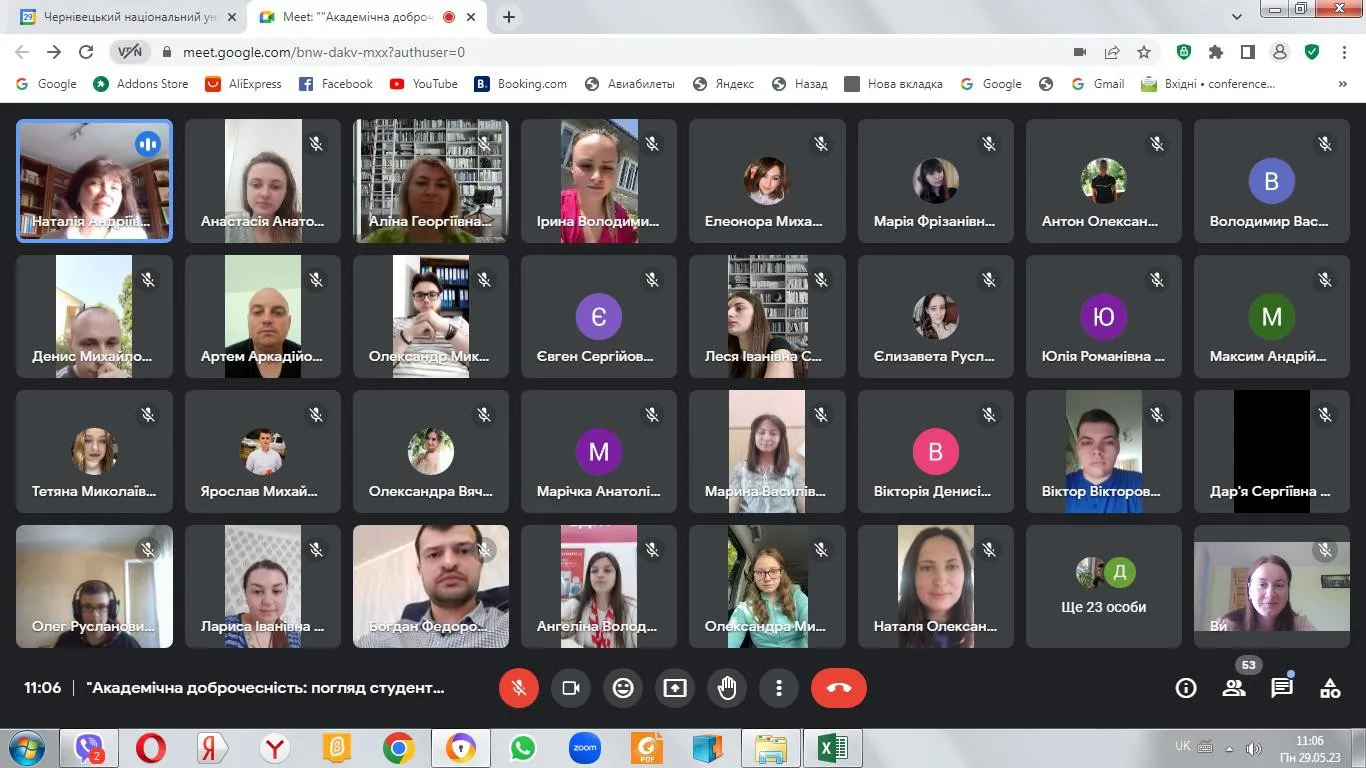Leave the call with the red hang-up button
The height and width of the screenshot is (768, 1366).
(838, 688)
